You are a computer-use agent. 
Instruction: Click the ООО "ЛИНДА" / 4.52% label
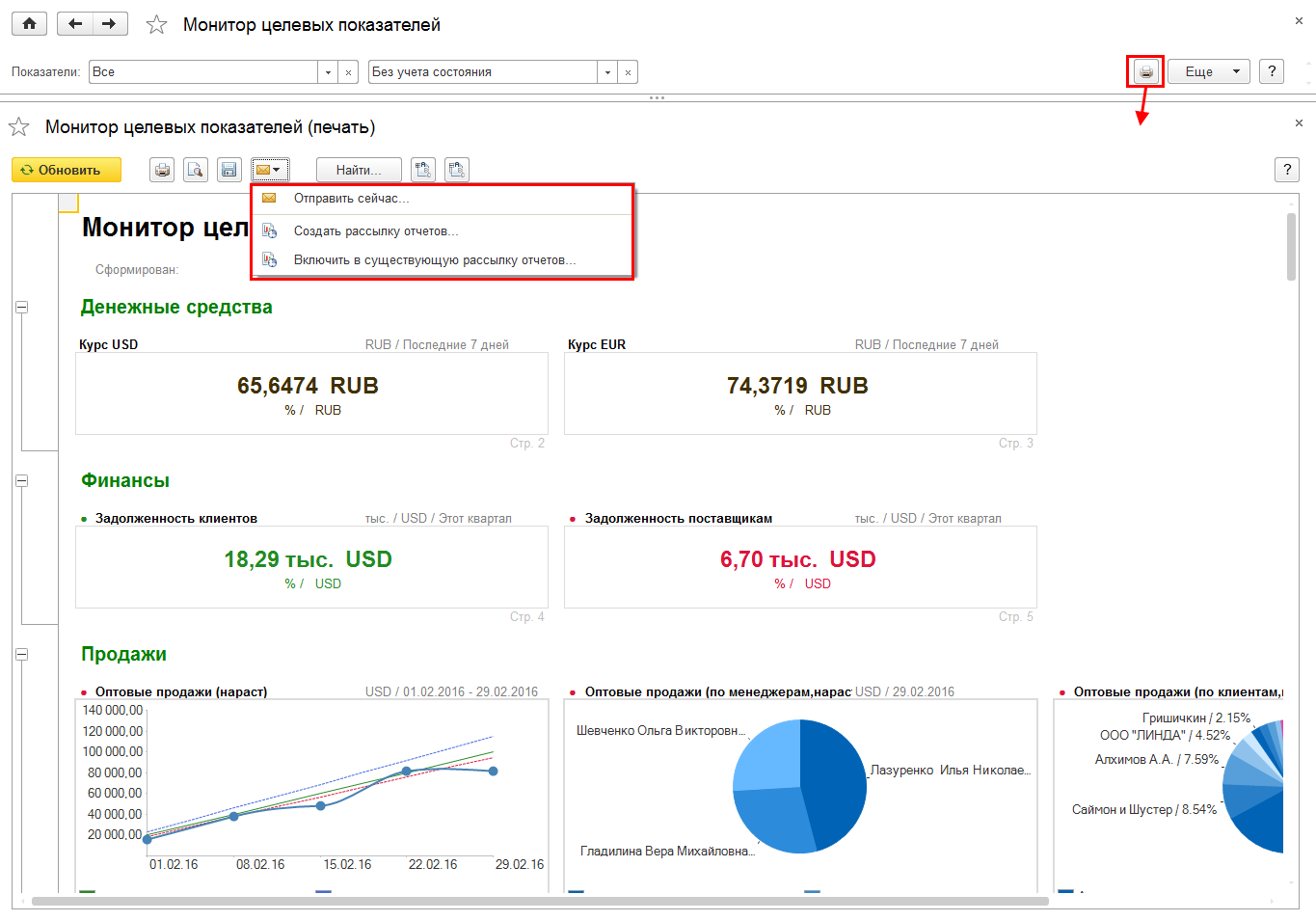coord(1166,736)
